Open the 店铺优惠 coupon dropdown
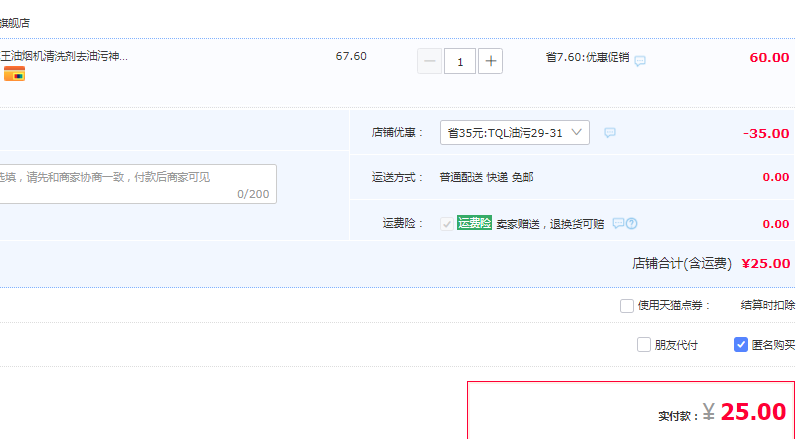Image resolution: width=808 pixels, height=439 pixels. (515, 132)
